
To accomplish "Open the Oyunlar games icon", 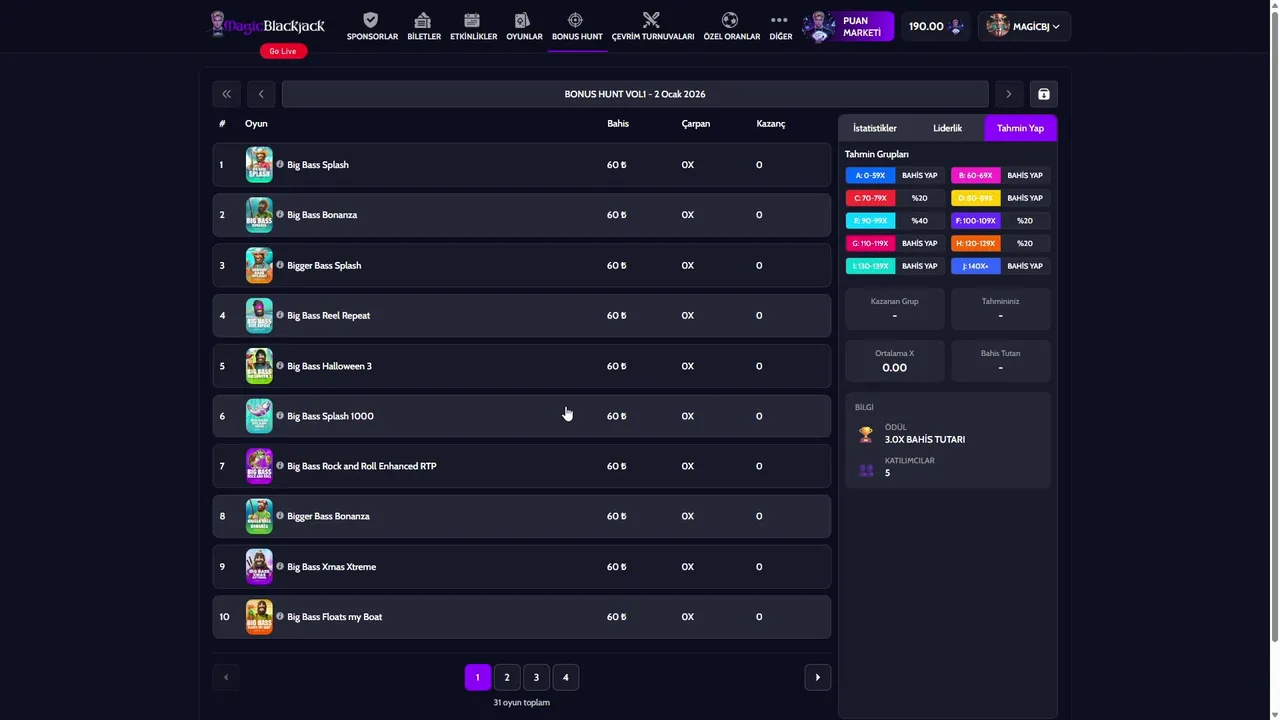I will pyautogui.click(x=523, y=20).
